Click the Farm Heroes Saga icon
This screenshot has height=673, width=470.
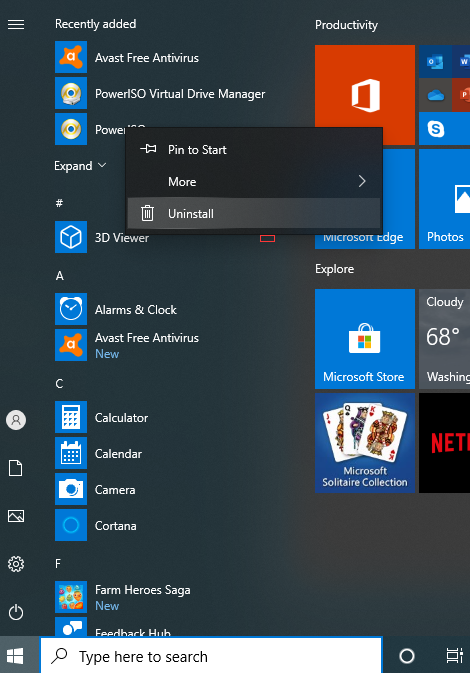coord(71,597)
